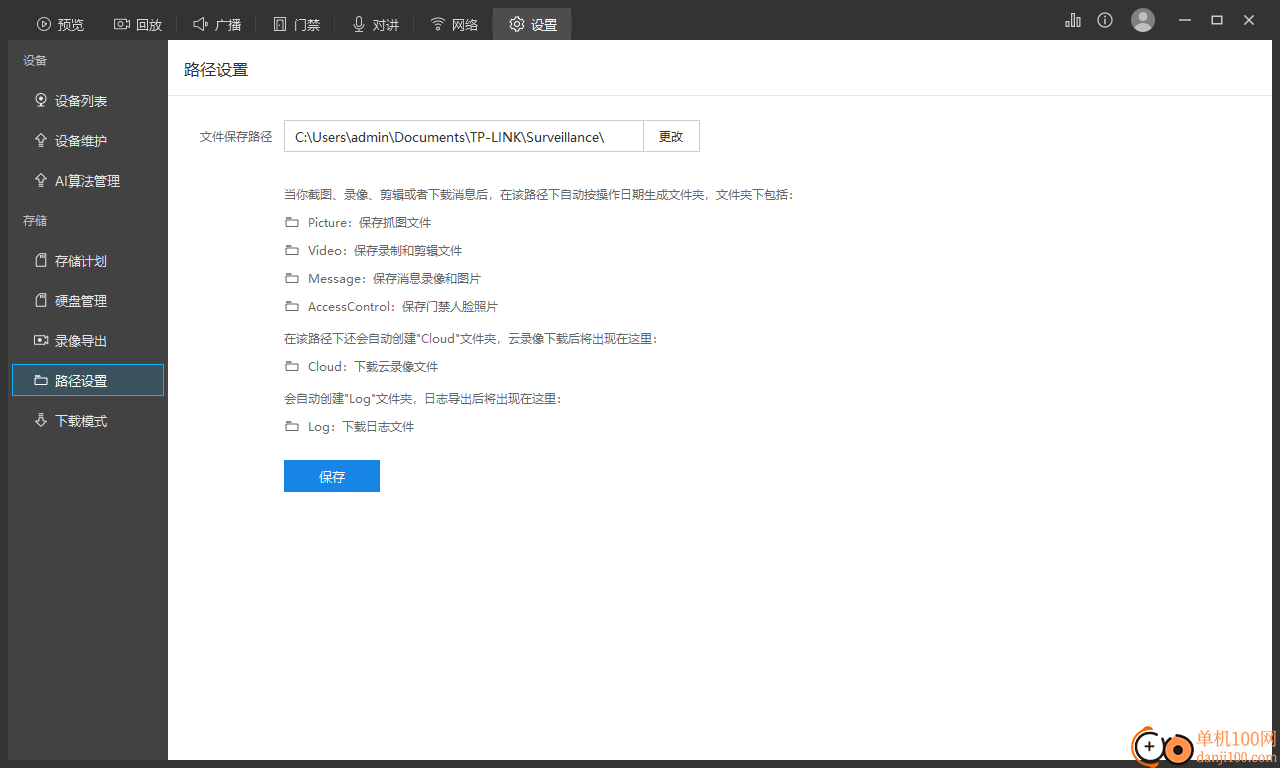Open 下载模式 download mode

88,421
